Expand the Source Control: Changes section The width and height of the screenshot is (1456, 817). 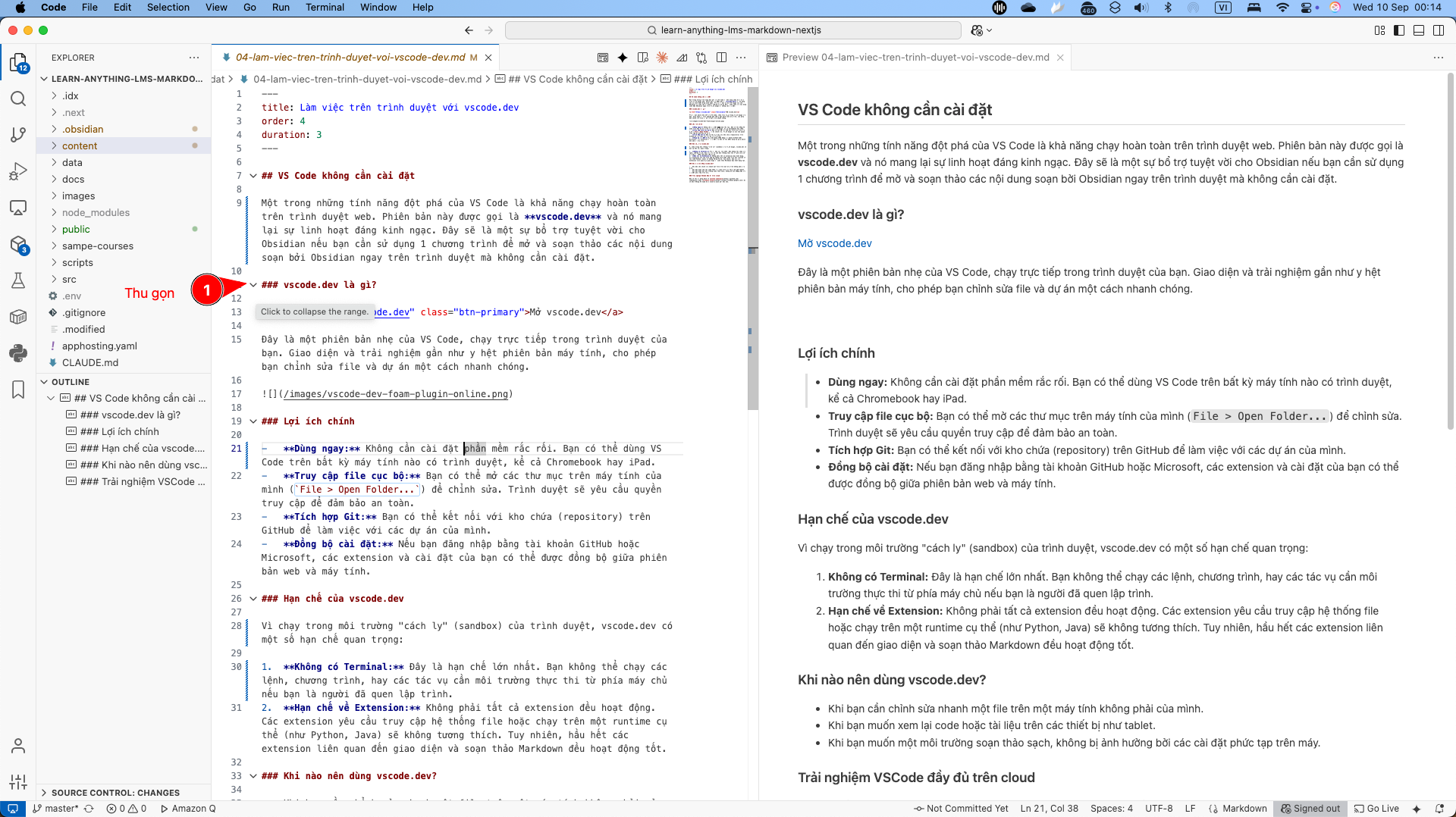pos(115,793)
